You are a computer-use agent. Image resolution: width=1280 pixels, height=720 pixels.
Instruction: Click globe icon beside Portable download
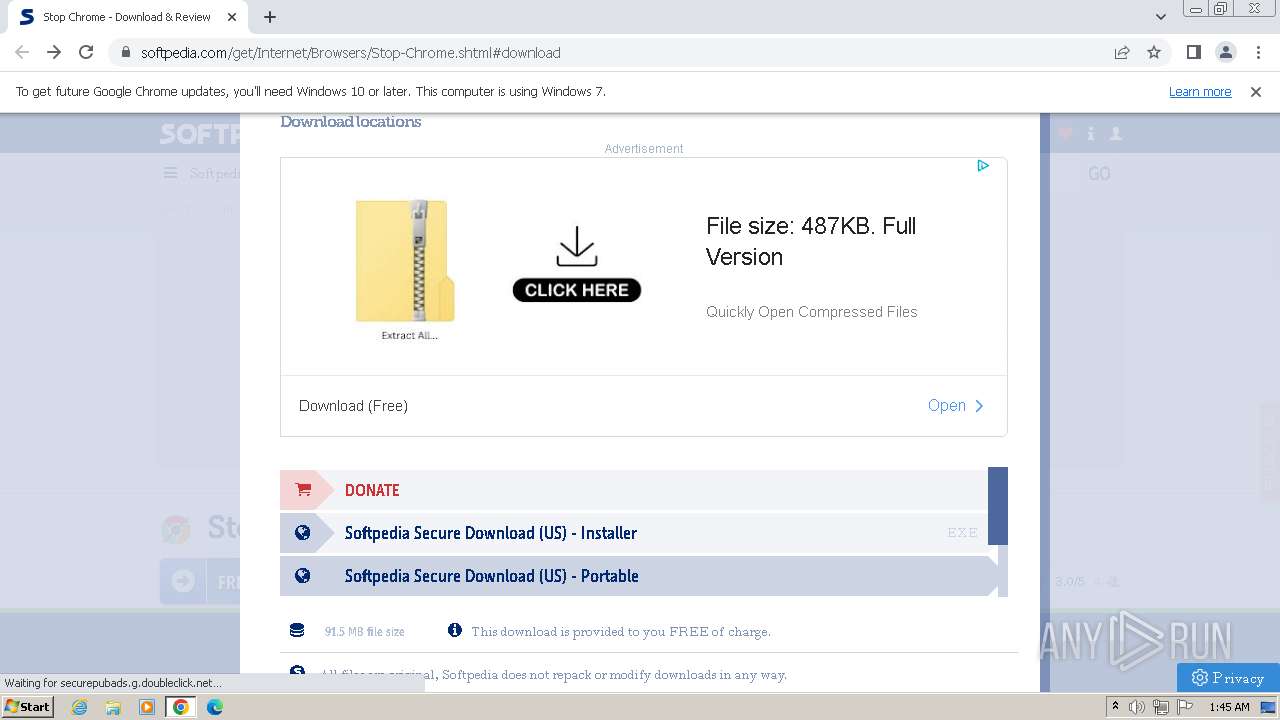[x=303, y=576]
